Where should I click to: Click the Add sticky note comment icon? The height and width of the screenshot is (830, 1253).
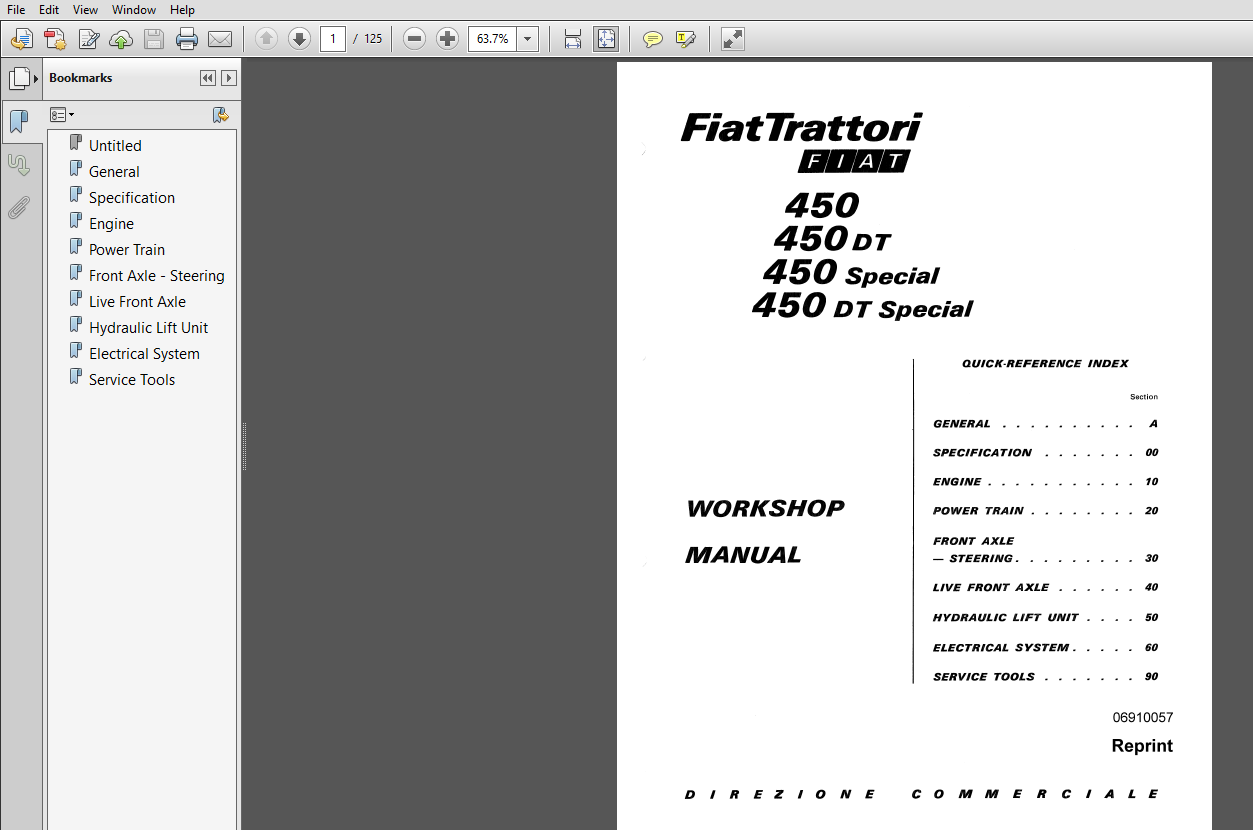pos(653,39)
